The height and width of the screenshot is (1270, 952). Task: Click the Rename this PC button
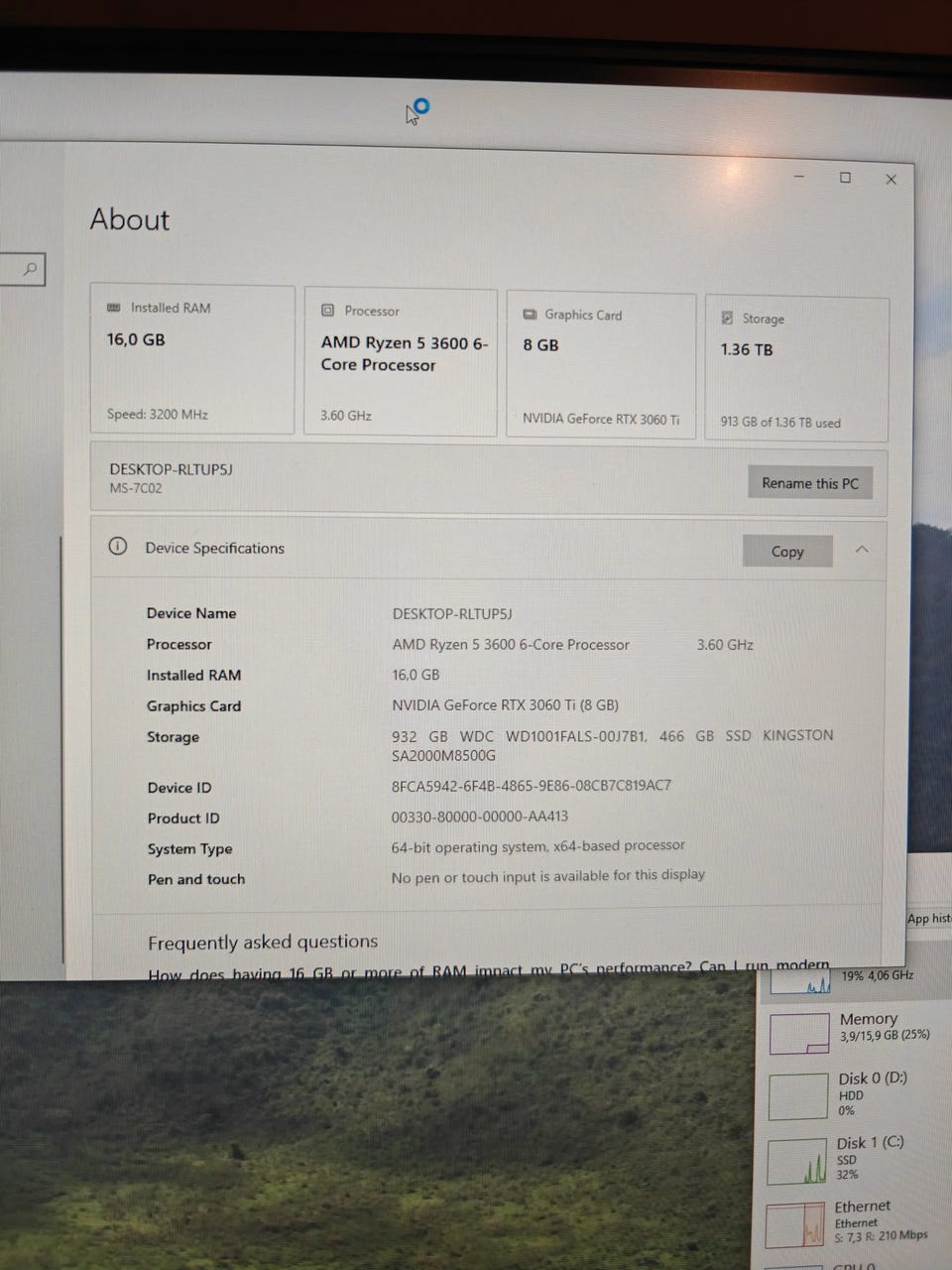810,483
